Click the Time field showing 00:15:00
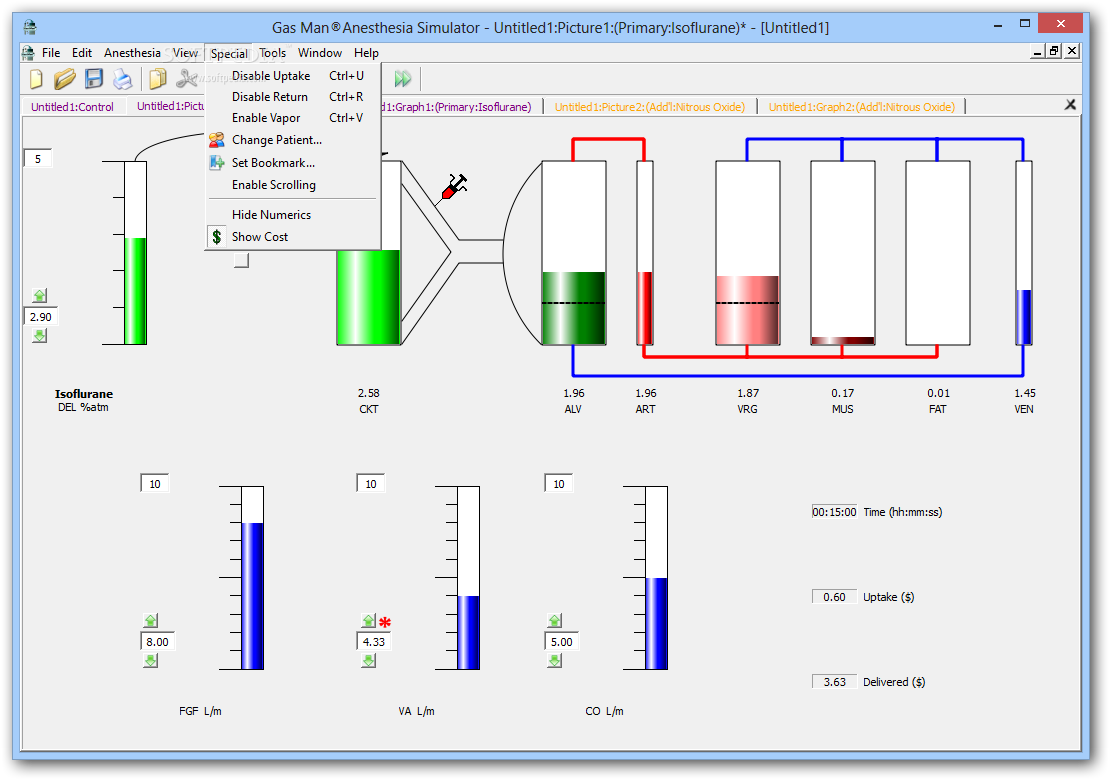This screenshot has width=1110, height=780. pos(835,512)
